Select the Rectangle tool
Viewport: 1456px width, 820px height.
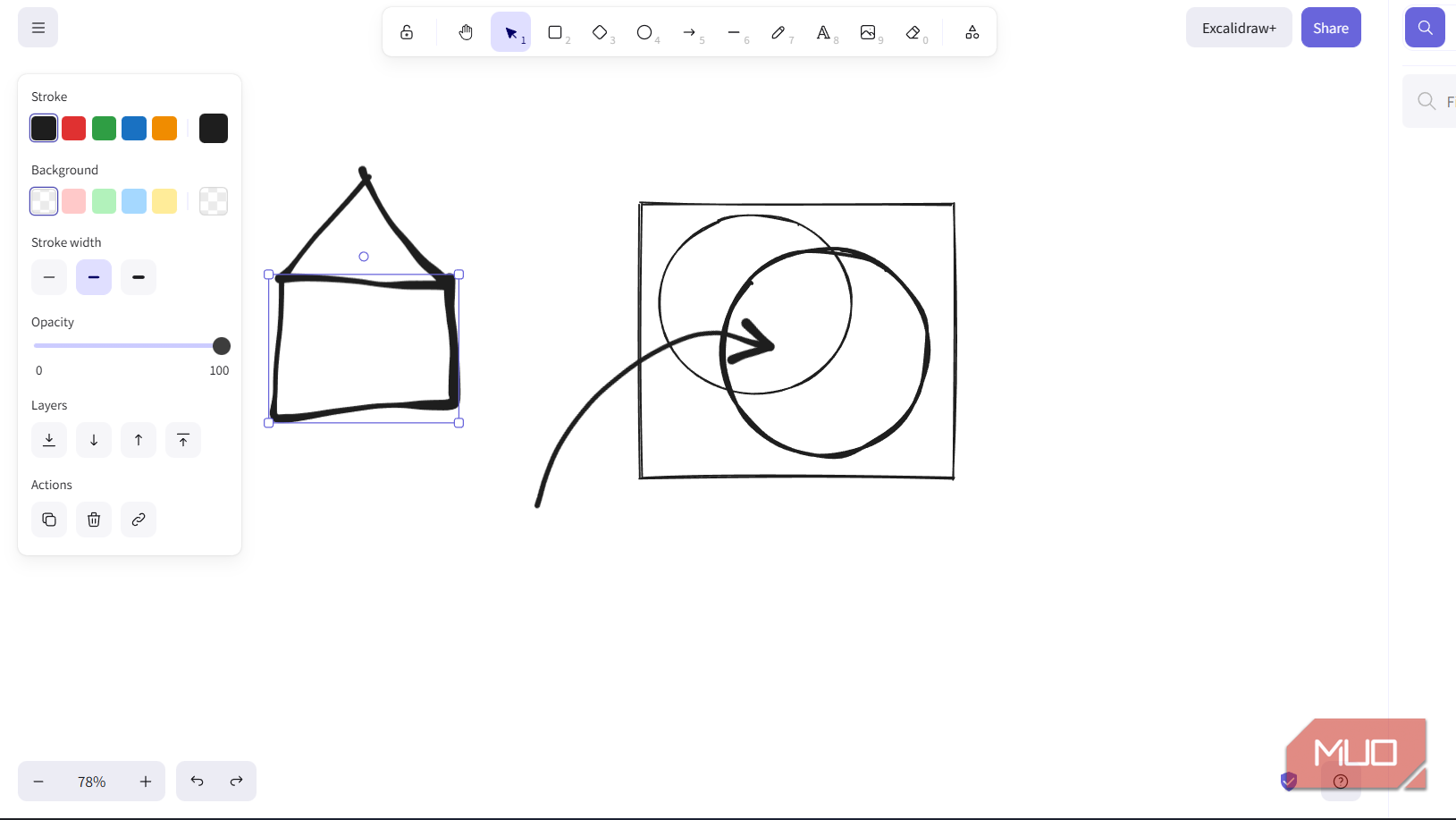coord(555,31)
